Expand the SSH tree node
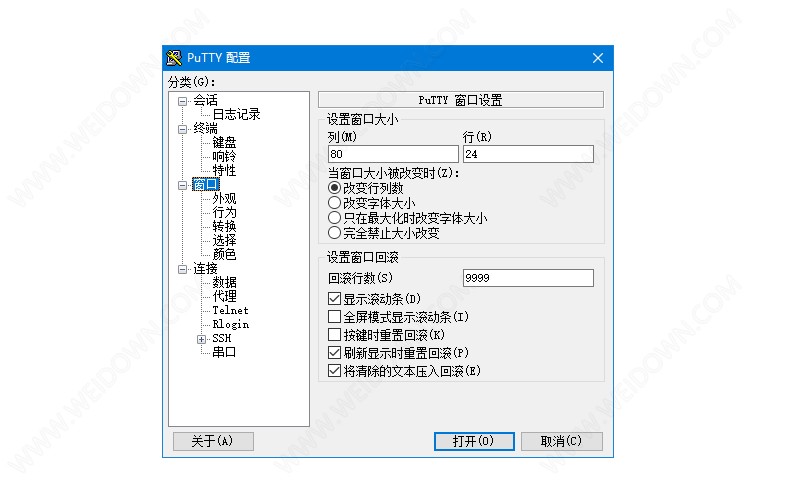Image resolution: width=790 pixels, height=500 pixels. click(201, 339)
